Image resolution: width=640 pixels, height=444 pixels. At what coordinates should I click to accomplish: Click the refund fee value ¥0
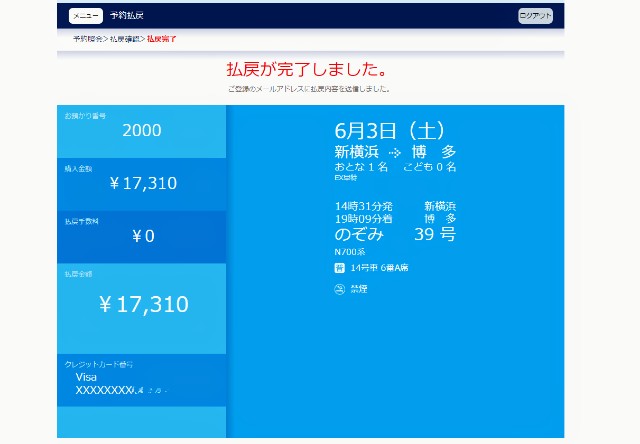143,236
